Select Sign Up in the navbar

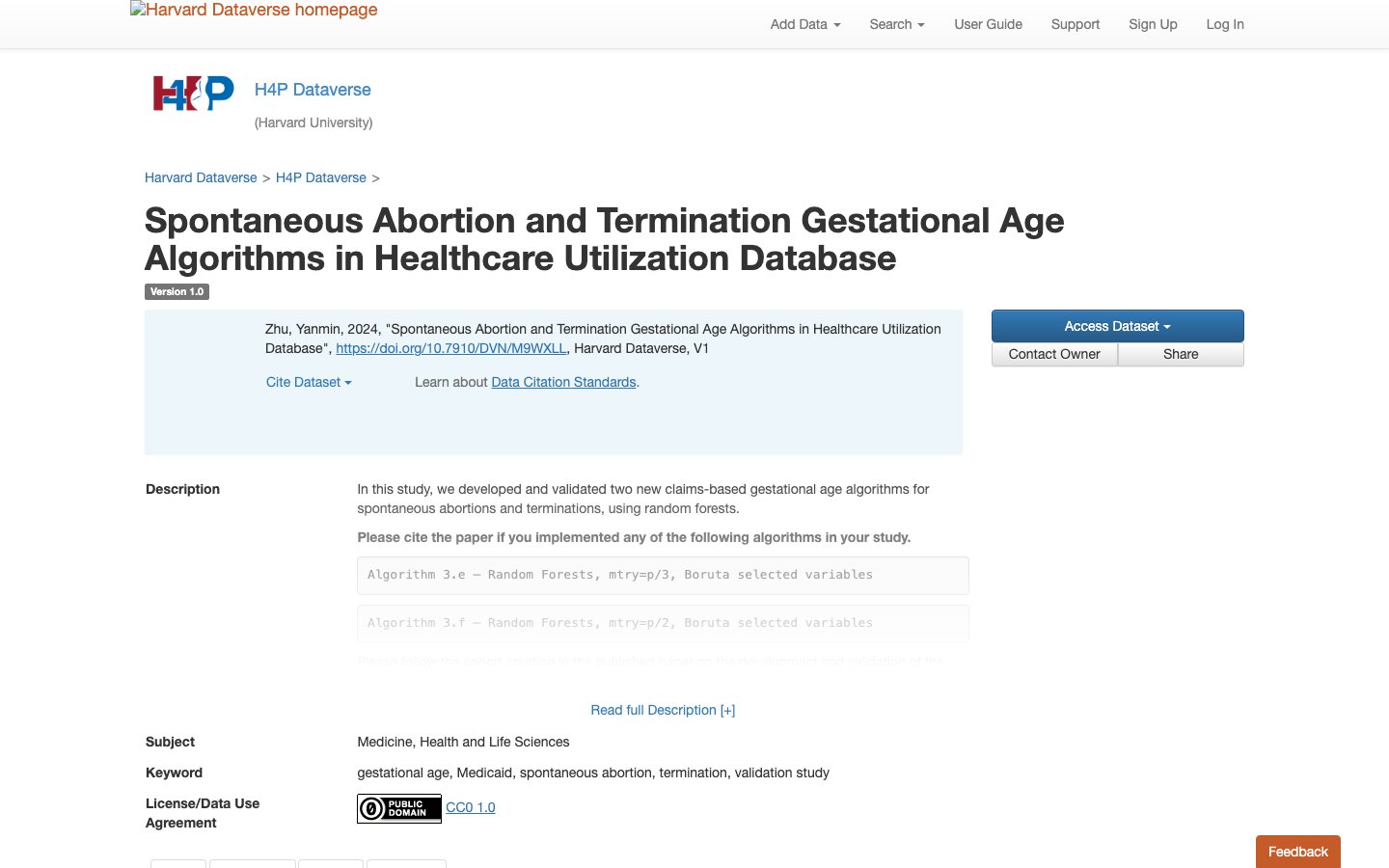(x=1153, y=24)
